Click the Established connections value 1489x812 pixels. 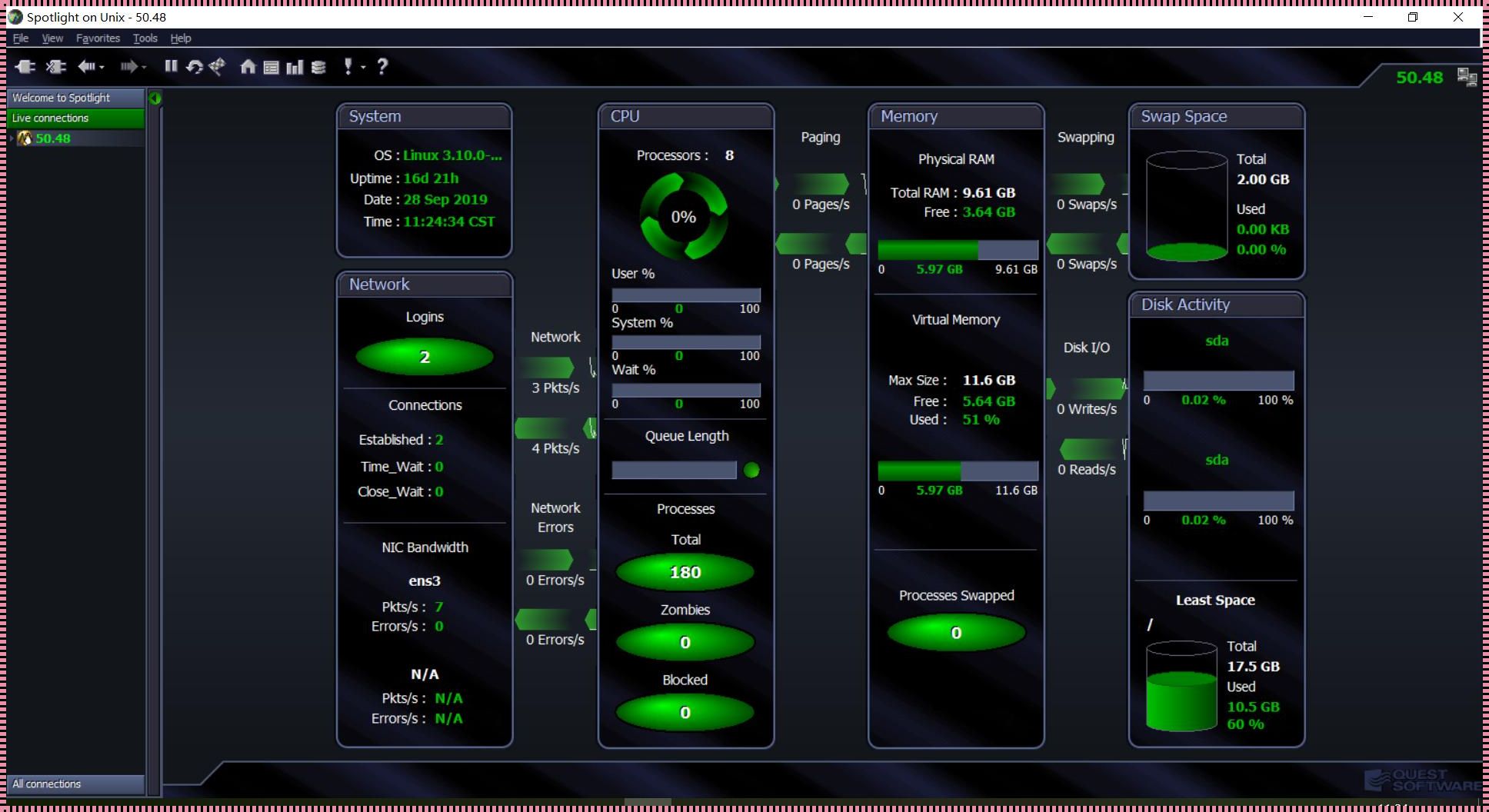pyautogui.click(x=439, y=440)
